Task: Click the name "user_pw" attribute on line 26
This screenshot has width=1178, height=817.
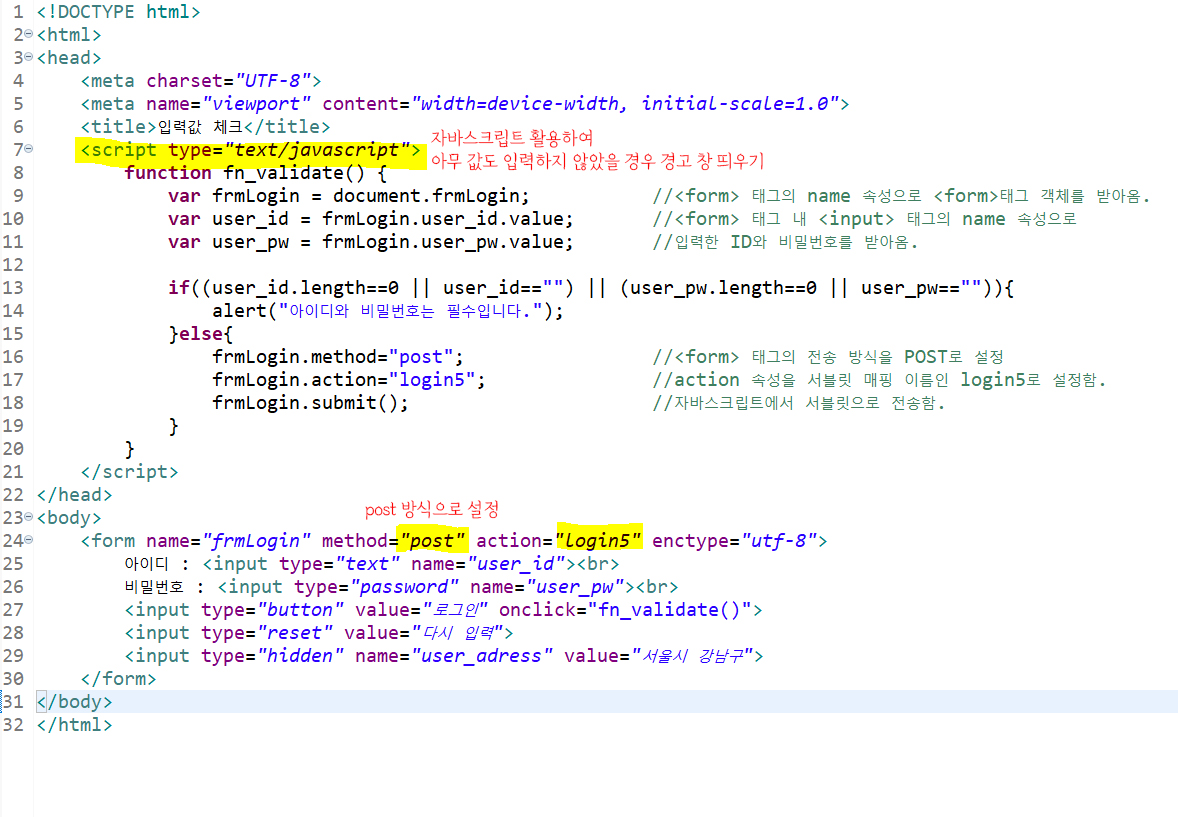Action: pyautogui.click(x=547, y=587)
